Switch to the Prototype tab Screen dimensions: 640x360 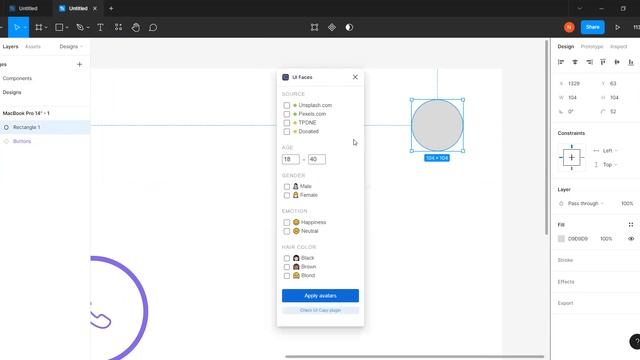tap(592, 47)
